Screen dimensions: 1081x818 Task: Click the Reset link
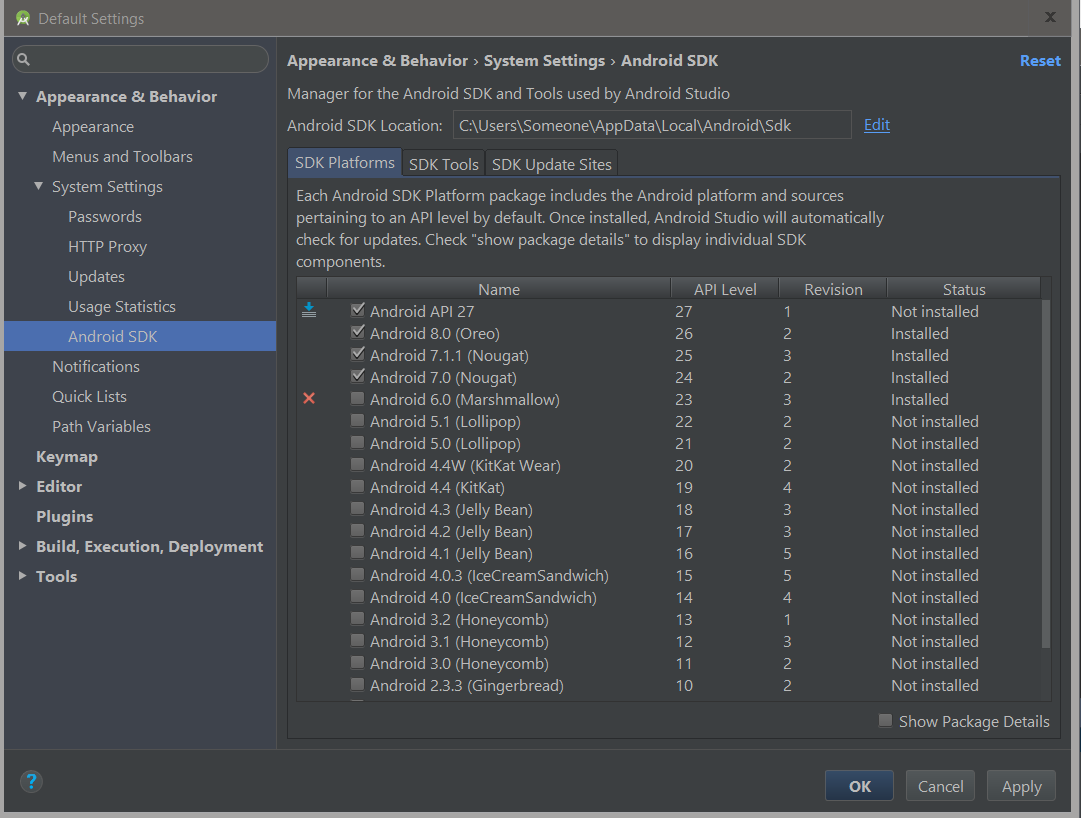click(1040, 61)
